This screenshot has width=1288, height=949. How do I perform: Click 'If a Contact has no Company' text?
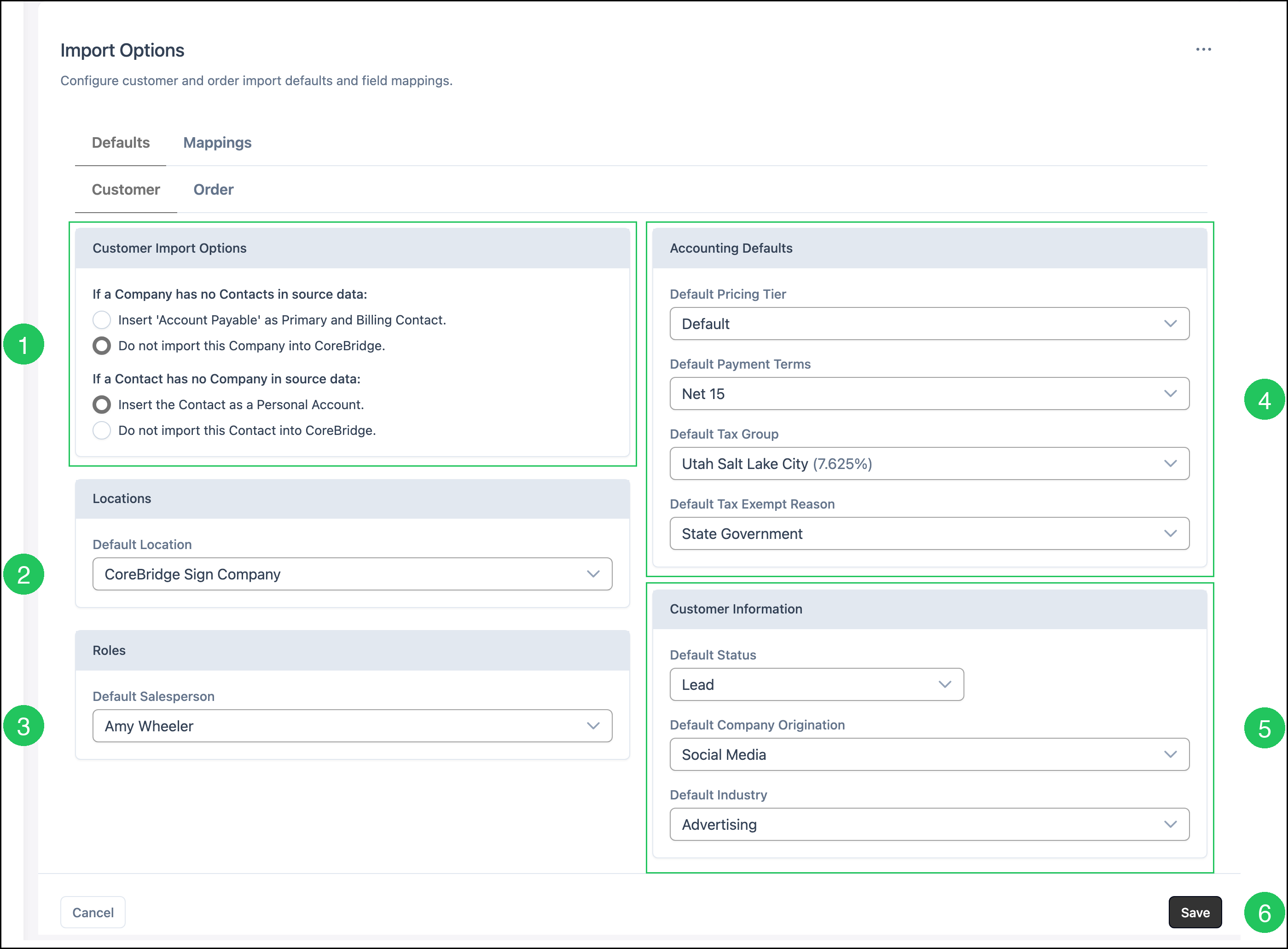[x=226, y=379]
